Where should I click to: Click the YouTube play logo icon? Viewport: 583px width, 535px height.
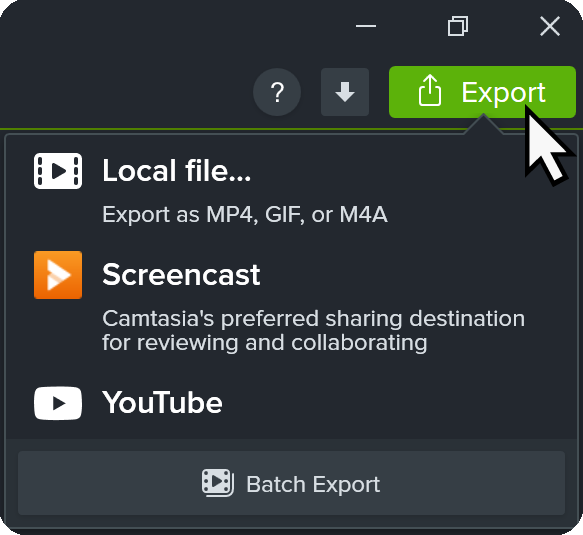click(x=58, y=403)
